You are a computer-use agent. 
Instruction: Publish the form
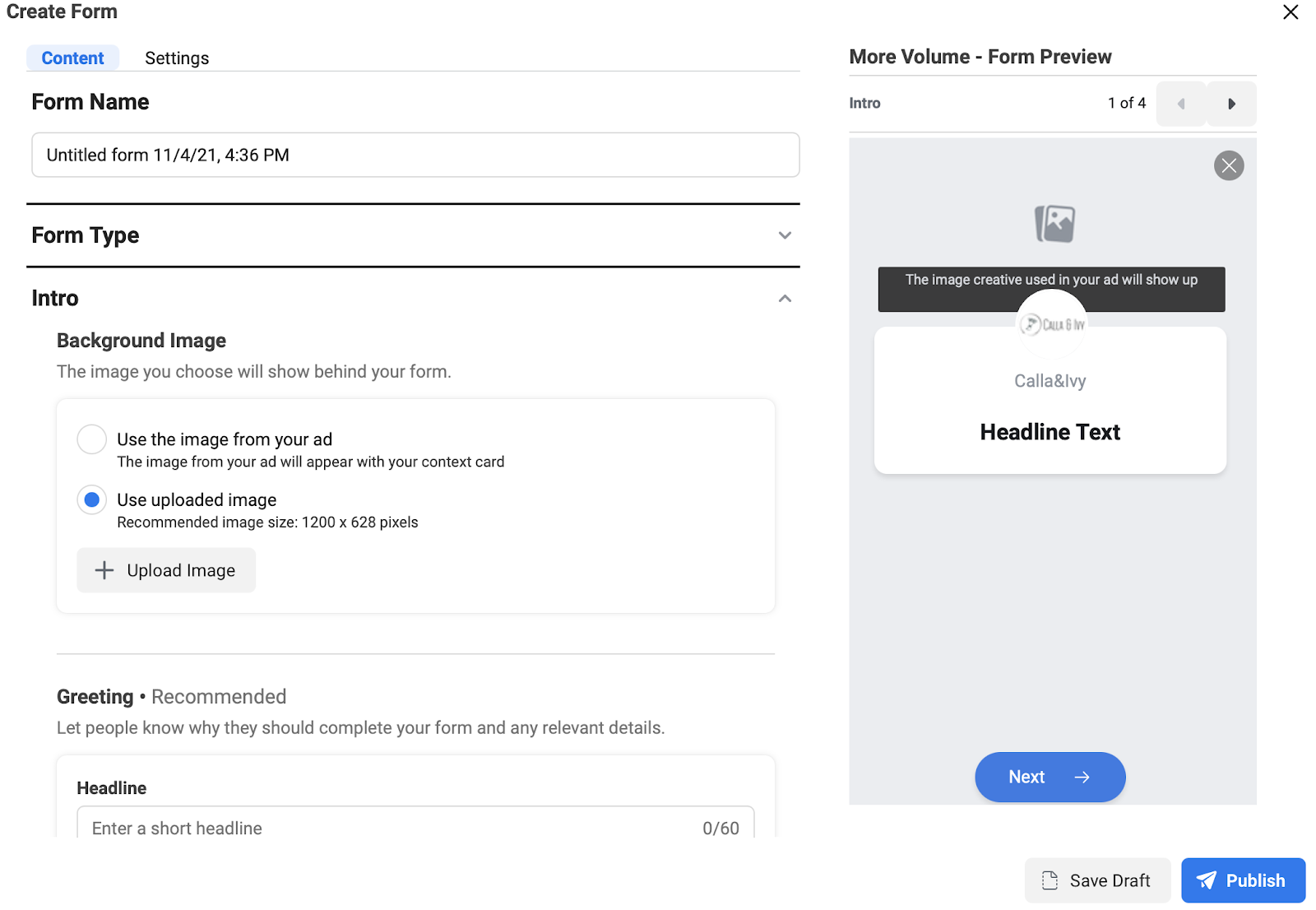pyautogui.click(x=1243, y=880)
